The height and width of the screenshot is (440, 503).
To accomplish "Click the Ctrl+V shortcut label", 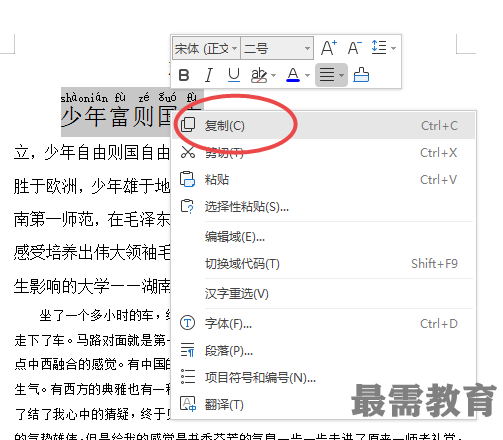I will [x=438, y=180].
